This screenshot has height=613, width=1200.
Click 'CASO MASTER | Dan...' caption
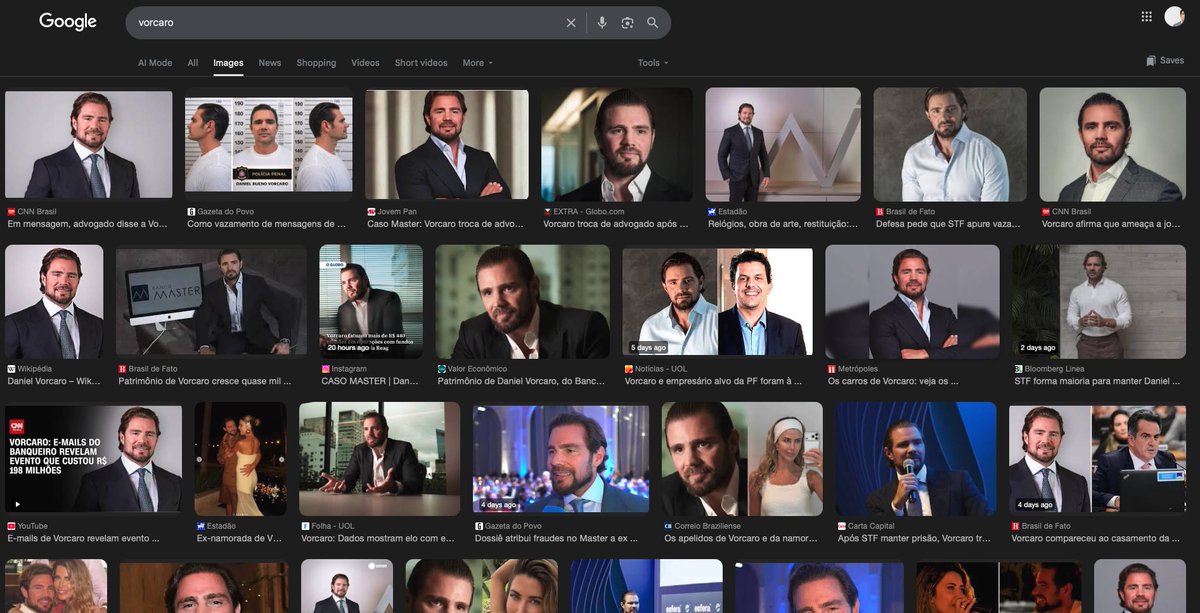tap(370, 381)
